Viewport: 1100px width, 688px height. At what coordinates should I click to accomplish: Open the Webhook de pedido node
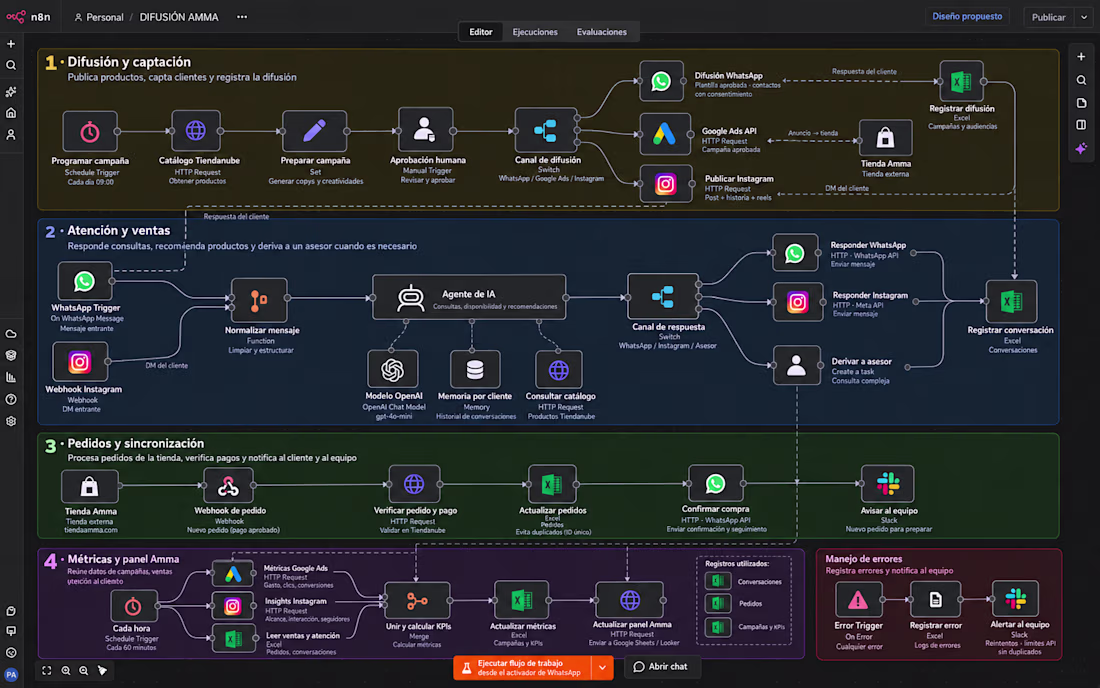(228, 485)
